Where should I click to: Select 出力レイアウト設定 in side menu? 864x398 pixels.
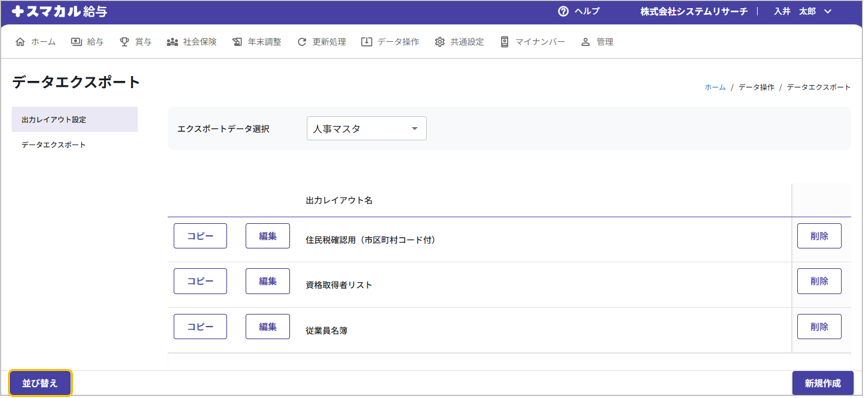(75, 119)
